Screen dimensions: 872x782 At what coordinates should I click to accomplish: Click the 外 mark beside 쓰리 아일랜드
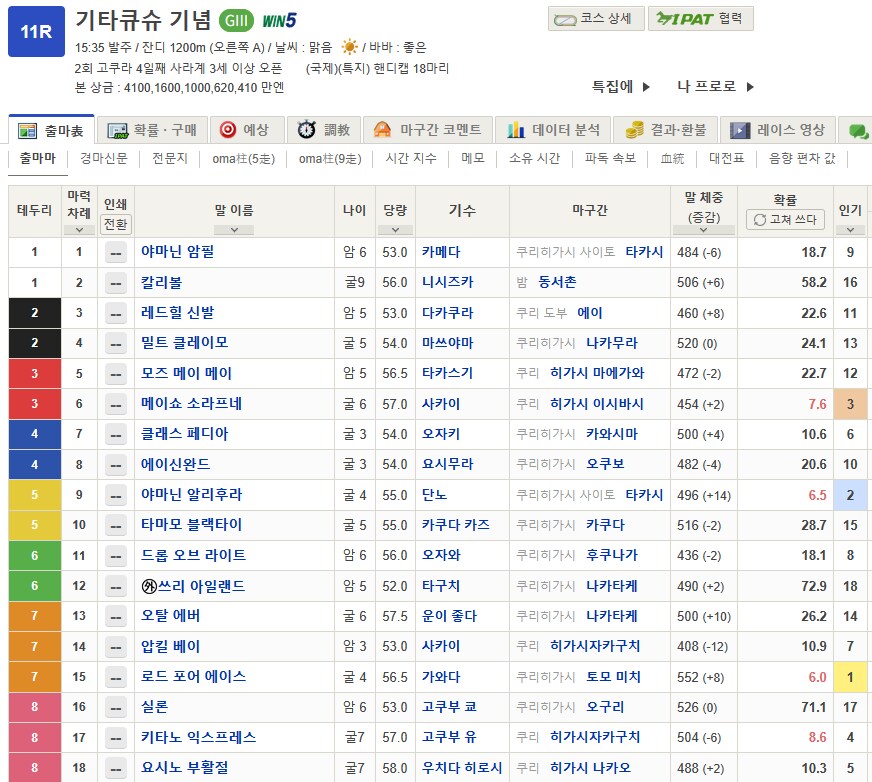point(149,586)
